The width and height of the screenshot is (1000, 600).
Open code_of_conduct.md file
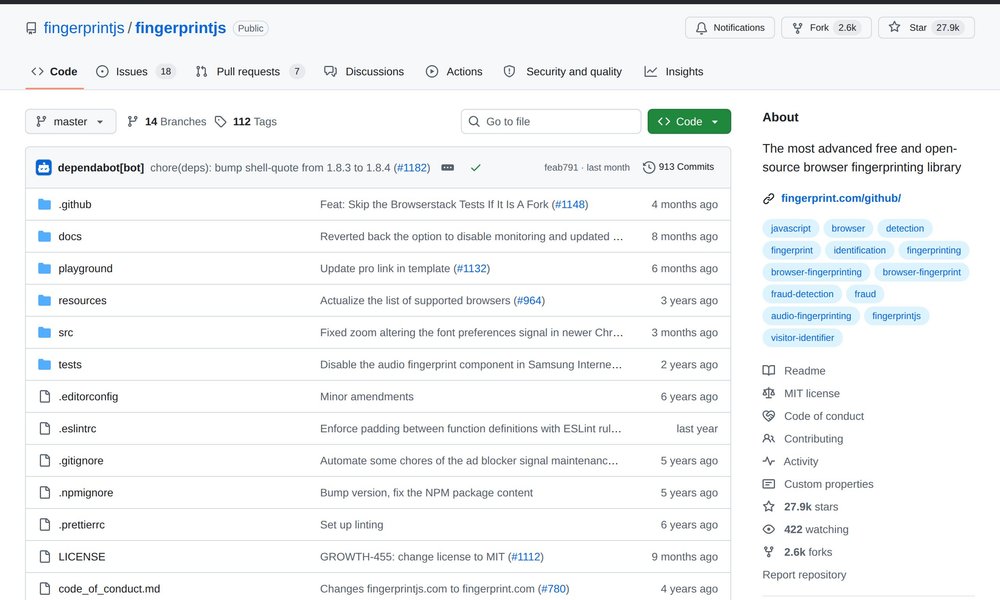click(x=109, y=589)
